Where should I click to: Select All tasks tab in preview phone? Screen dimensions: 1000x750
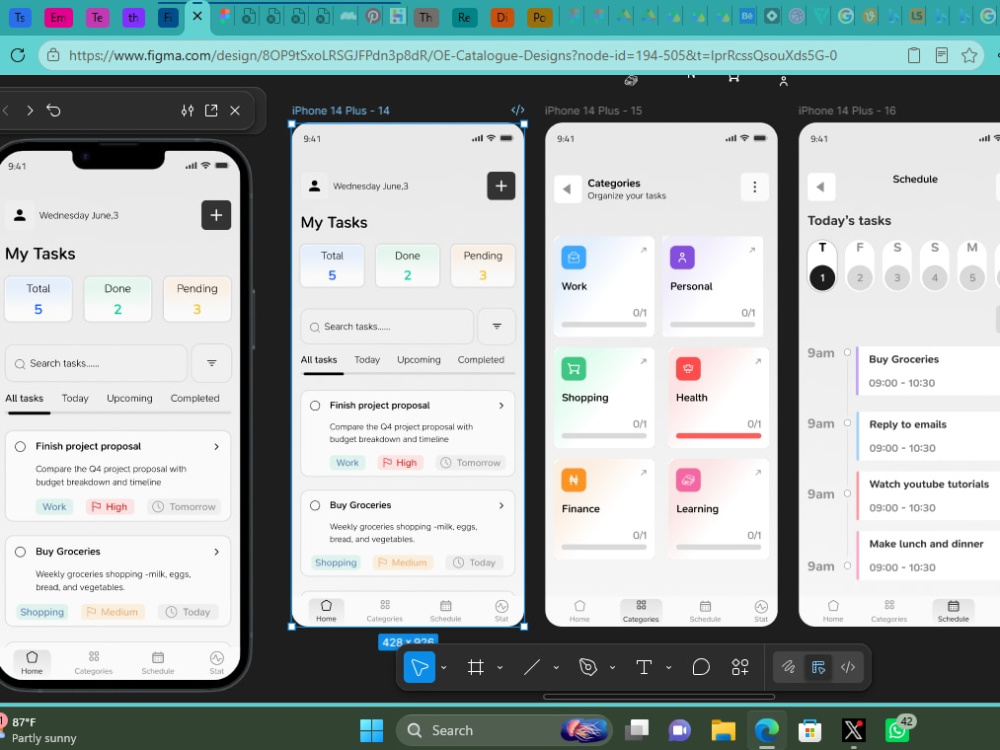coord(24,398)
